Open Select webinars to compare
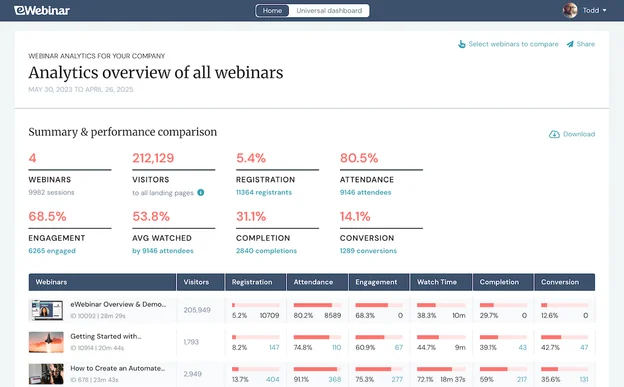 (x=513, y=44)
